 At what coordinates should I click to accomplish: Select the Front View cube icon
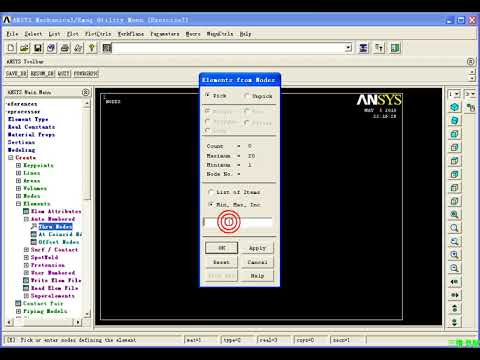[x=454, y=134]
